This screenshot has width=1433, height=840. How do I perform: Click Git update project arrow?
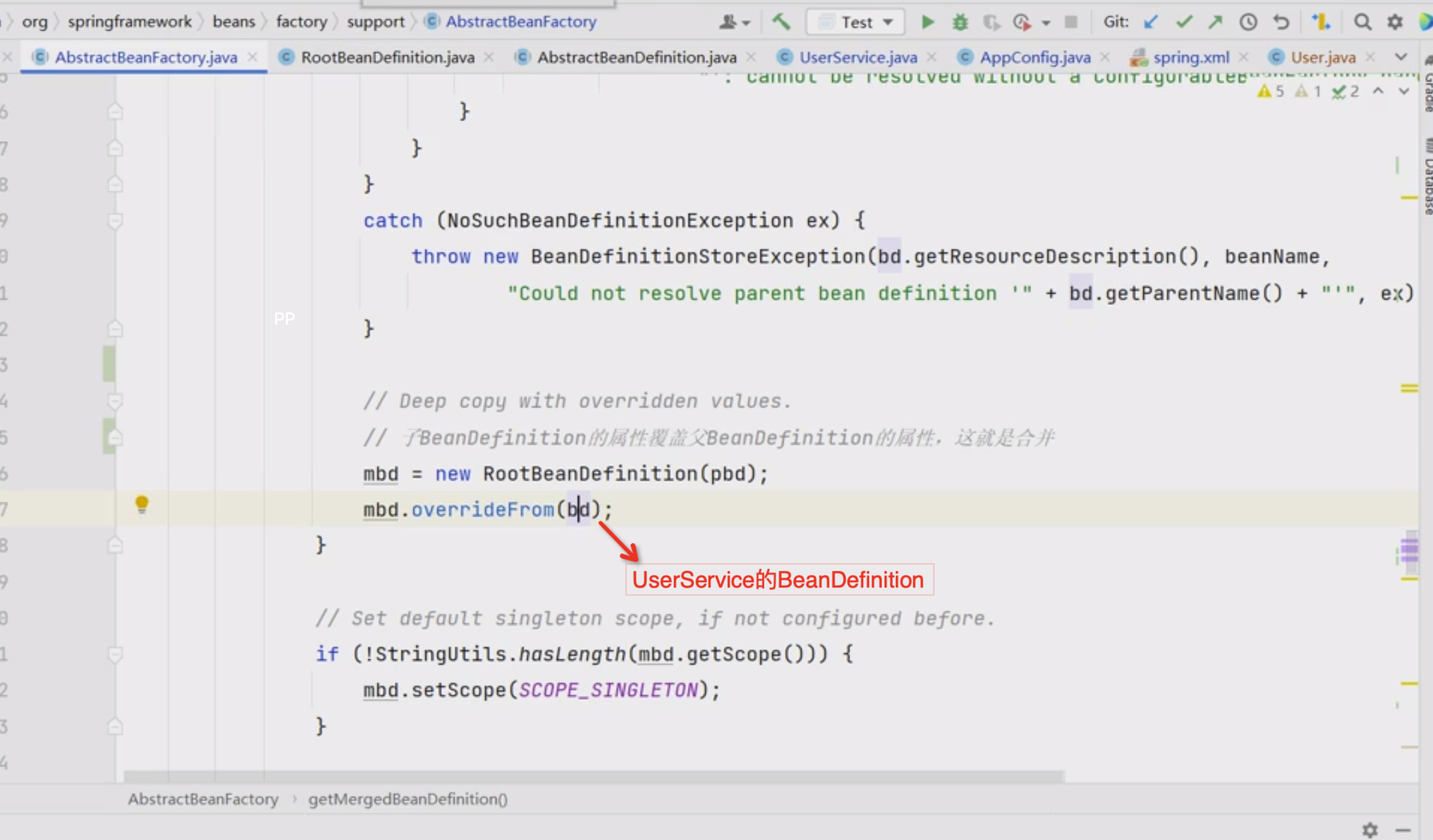click(1151, 23)
